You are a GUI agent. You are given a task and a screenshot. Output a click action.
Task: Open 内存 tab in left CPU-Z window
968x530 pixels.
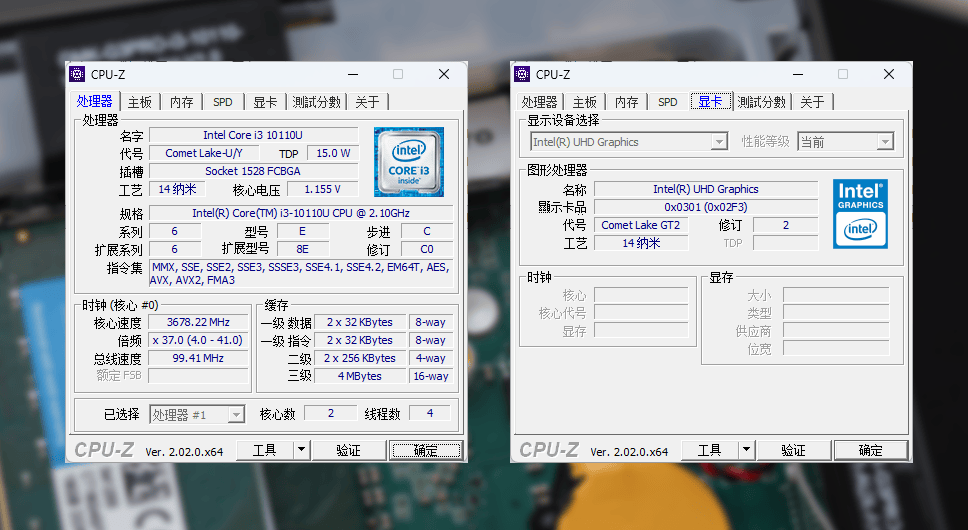tap(182, 102)
